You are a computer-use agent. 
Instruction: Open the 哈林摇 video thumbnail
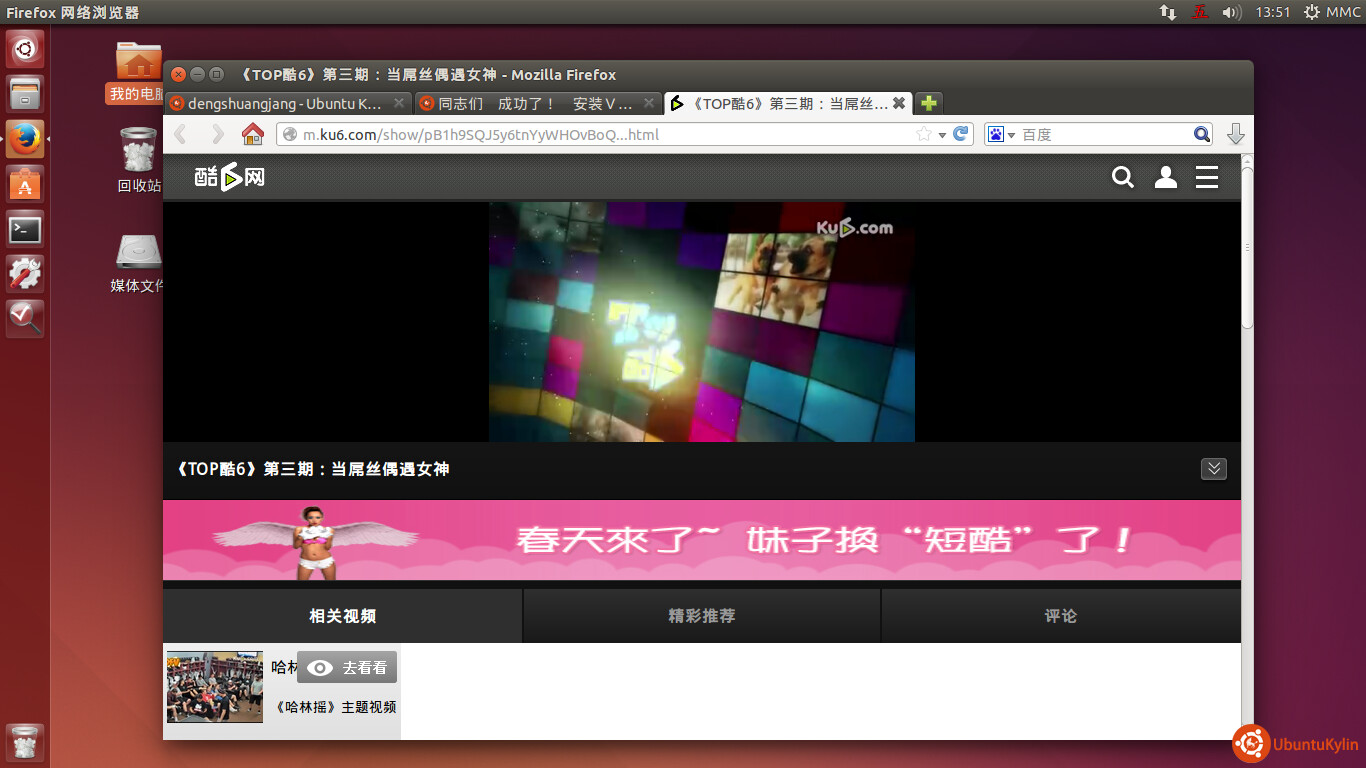215,687
